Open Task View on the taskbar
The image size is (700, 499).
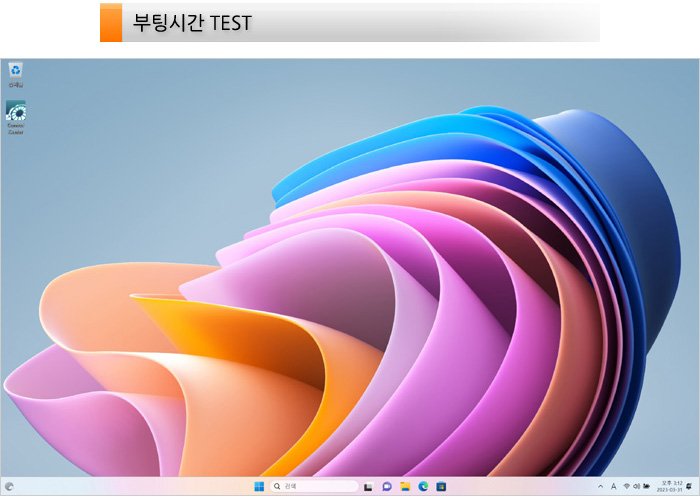(x=368, y=487)
